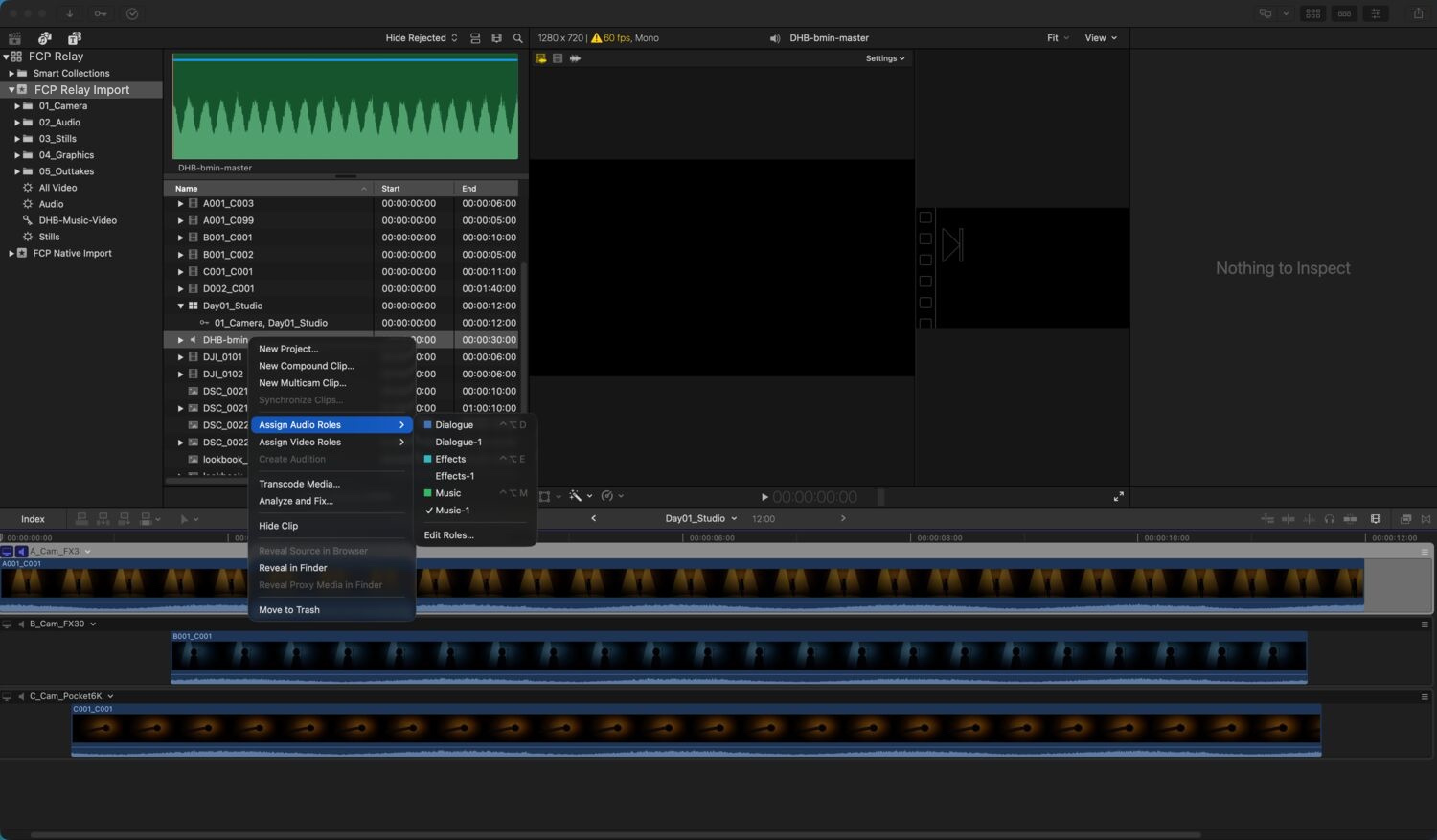
Task: Go back in timeline history
Action: click(594, 518)
